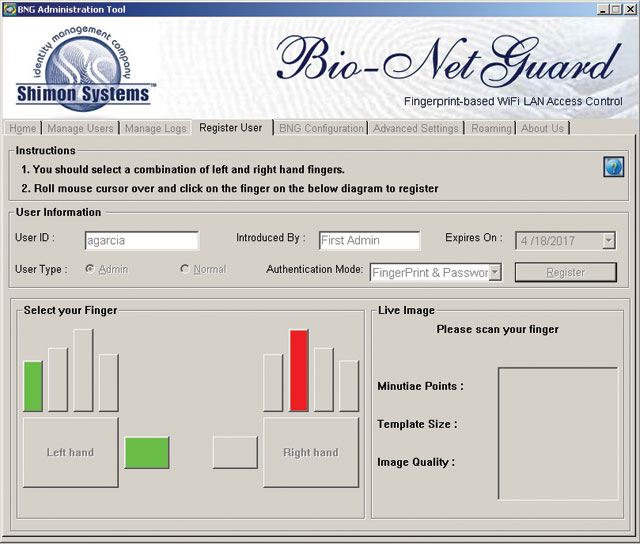
Task: Open the Manage Logs tab
Action: (156, 128)
